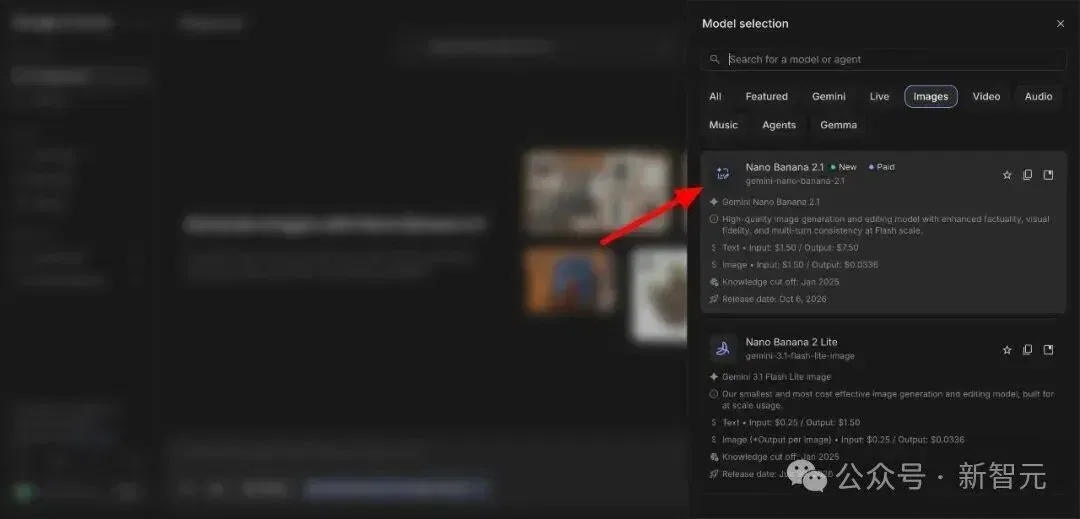The width and height of the screenshot is (1080, 519).
Task: Open Nano Banana 2 Lite details in new window
Action: [x=1048, y=350]
